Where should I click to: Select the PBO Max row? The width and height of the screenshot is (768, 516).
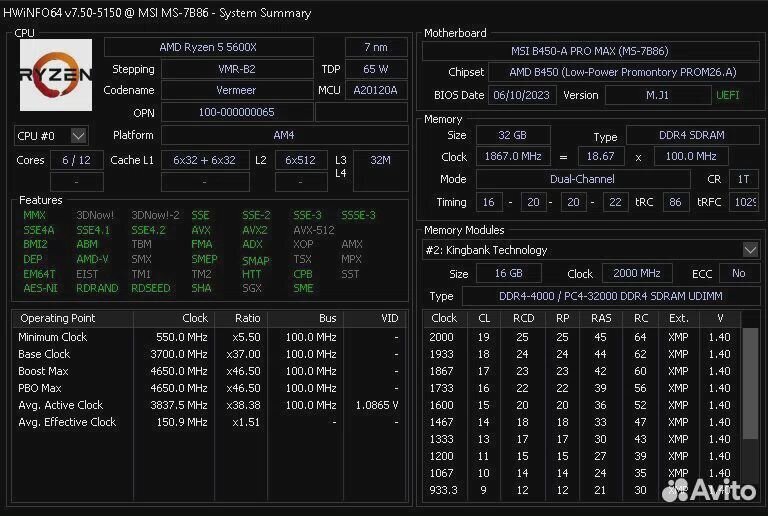209,388
